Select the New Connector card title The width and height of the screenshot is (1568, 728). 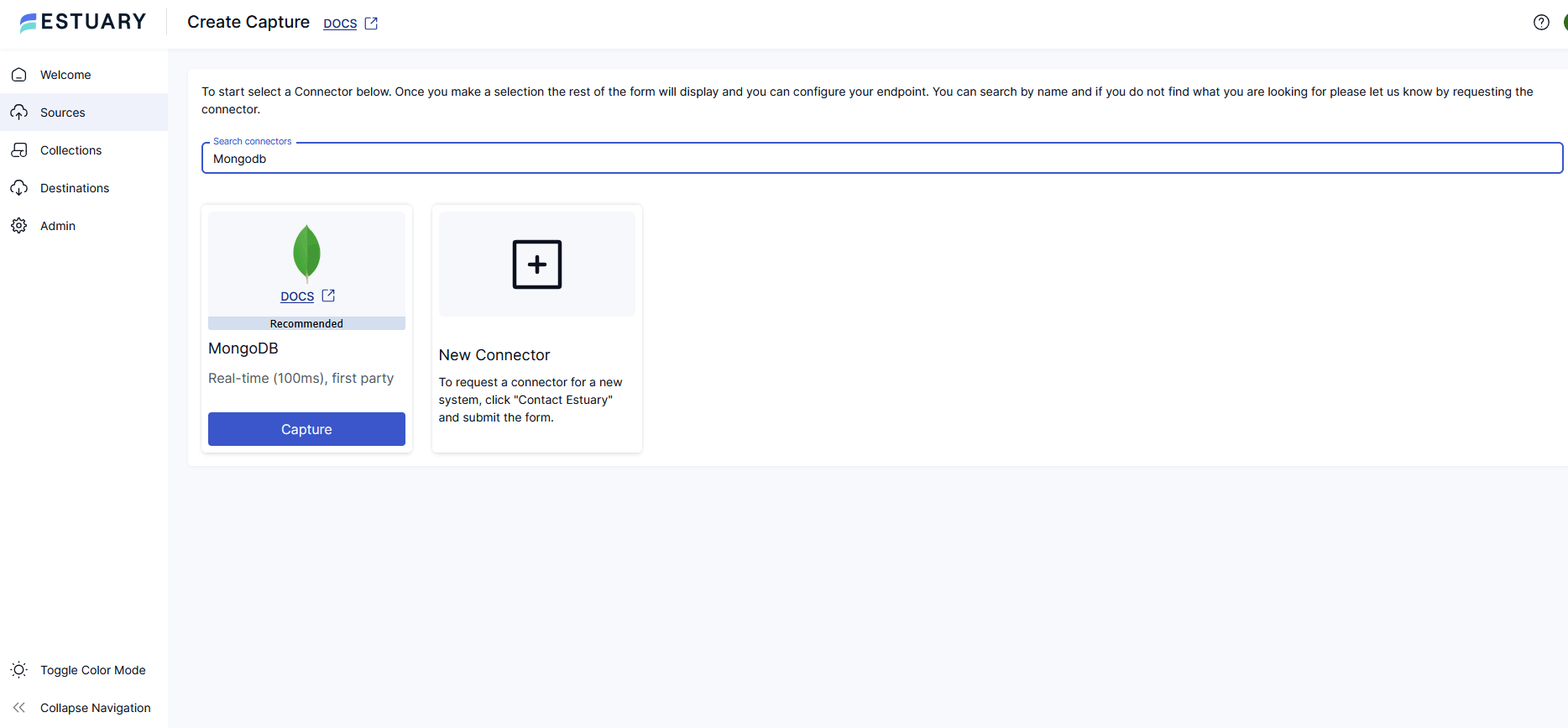click(x=494, y=355)
